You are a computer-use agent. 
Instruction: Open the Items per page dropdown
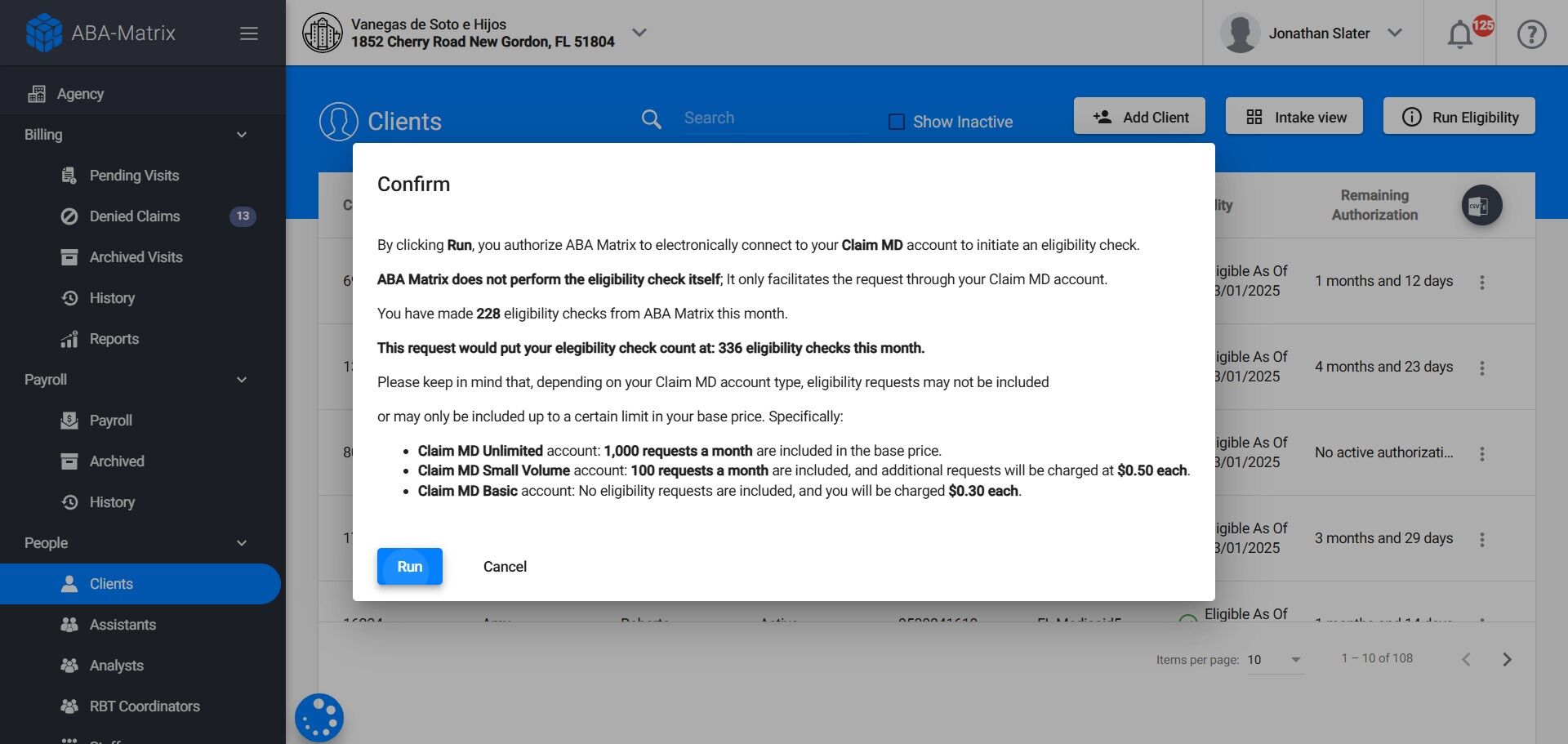pyautogui.click(x=1275, y=659)
